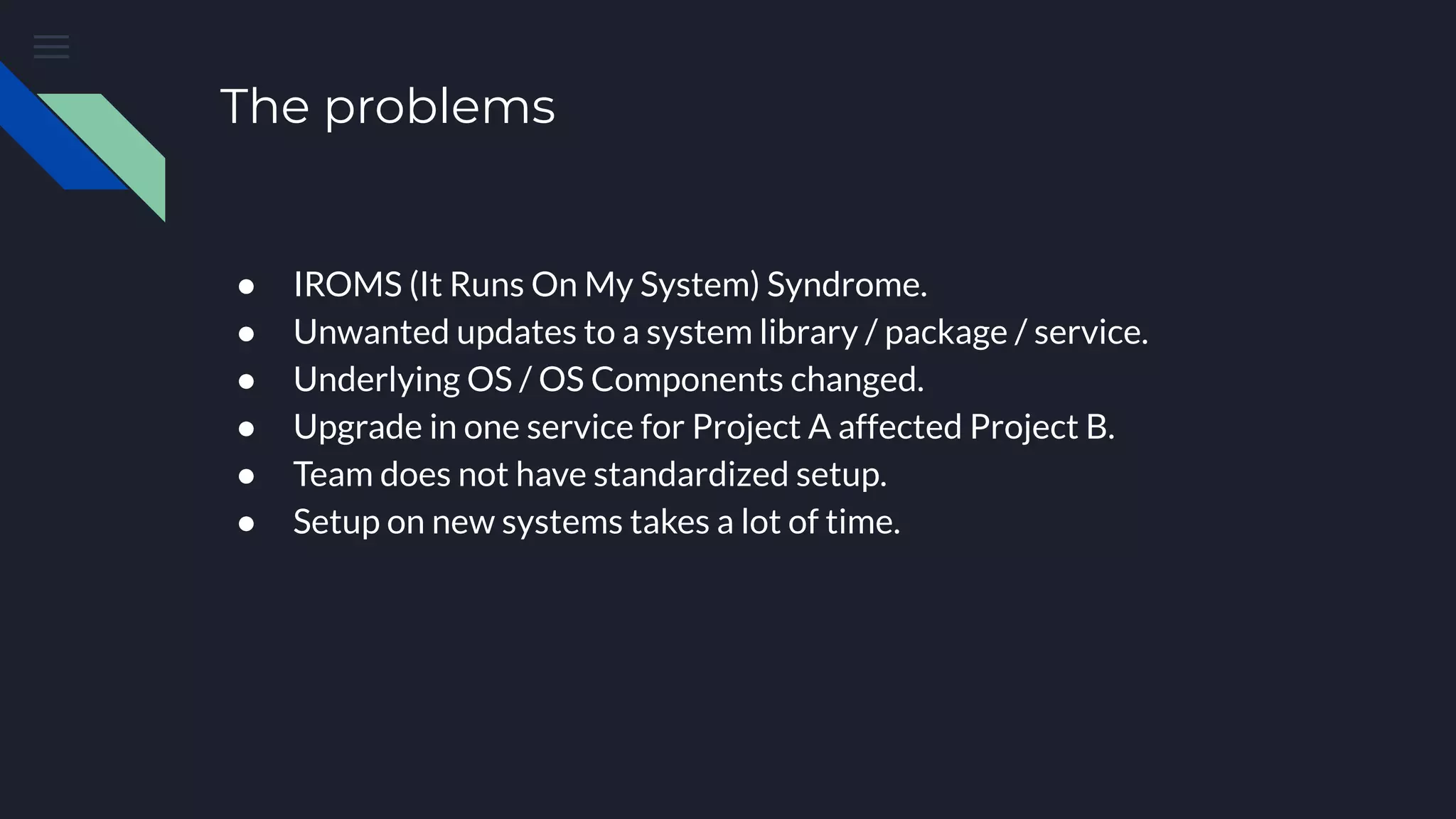Open the hamburger menu icon
The width and height of the screenshot is (1456, 819).
(x=51, y=47)
